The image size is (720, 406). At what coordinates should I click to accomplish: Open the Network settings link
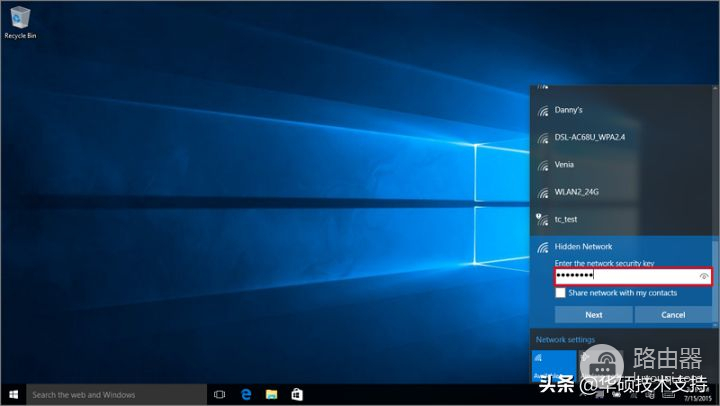pyautogui.click(x=565, y=339)
